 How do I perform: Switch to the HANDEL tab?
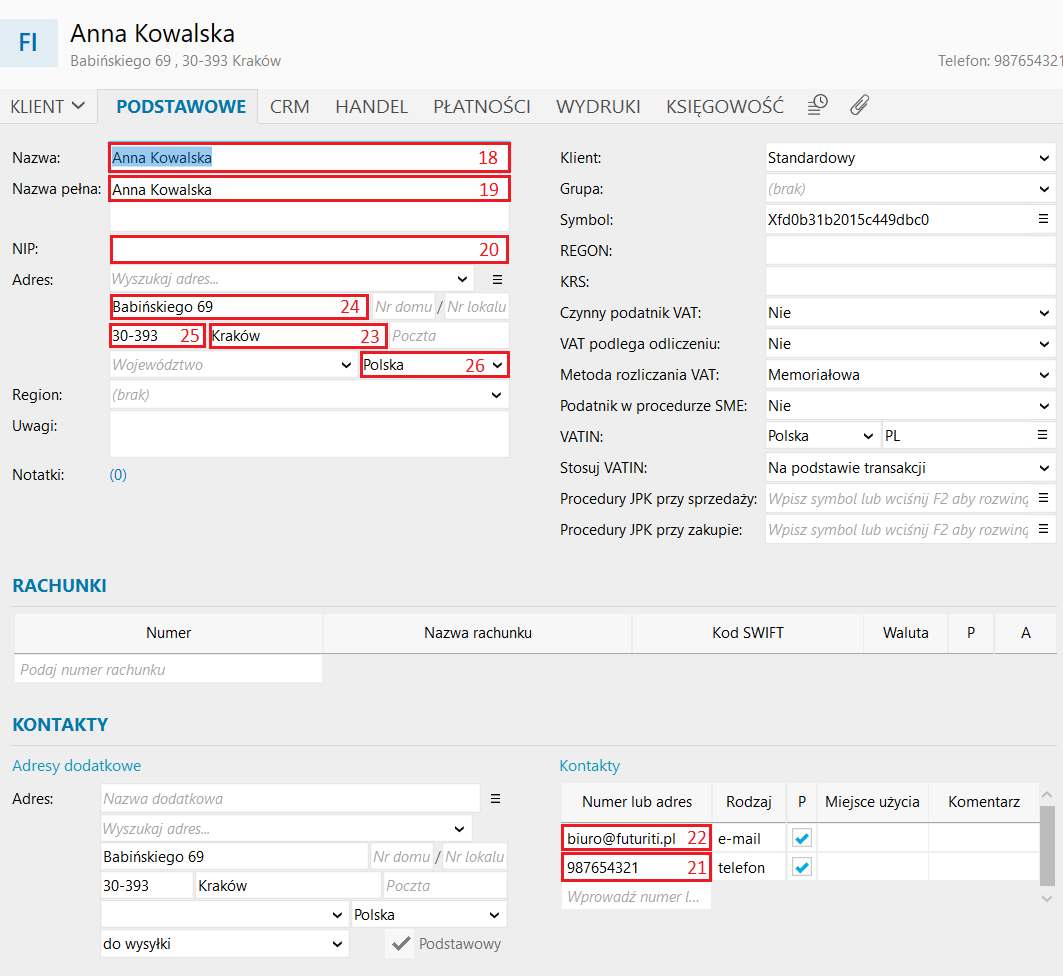pyautogui.click(x=371, y=106)
